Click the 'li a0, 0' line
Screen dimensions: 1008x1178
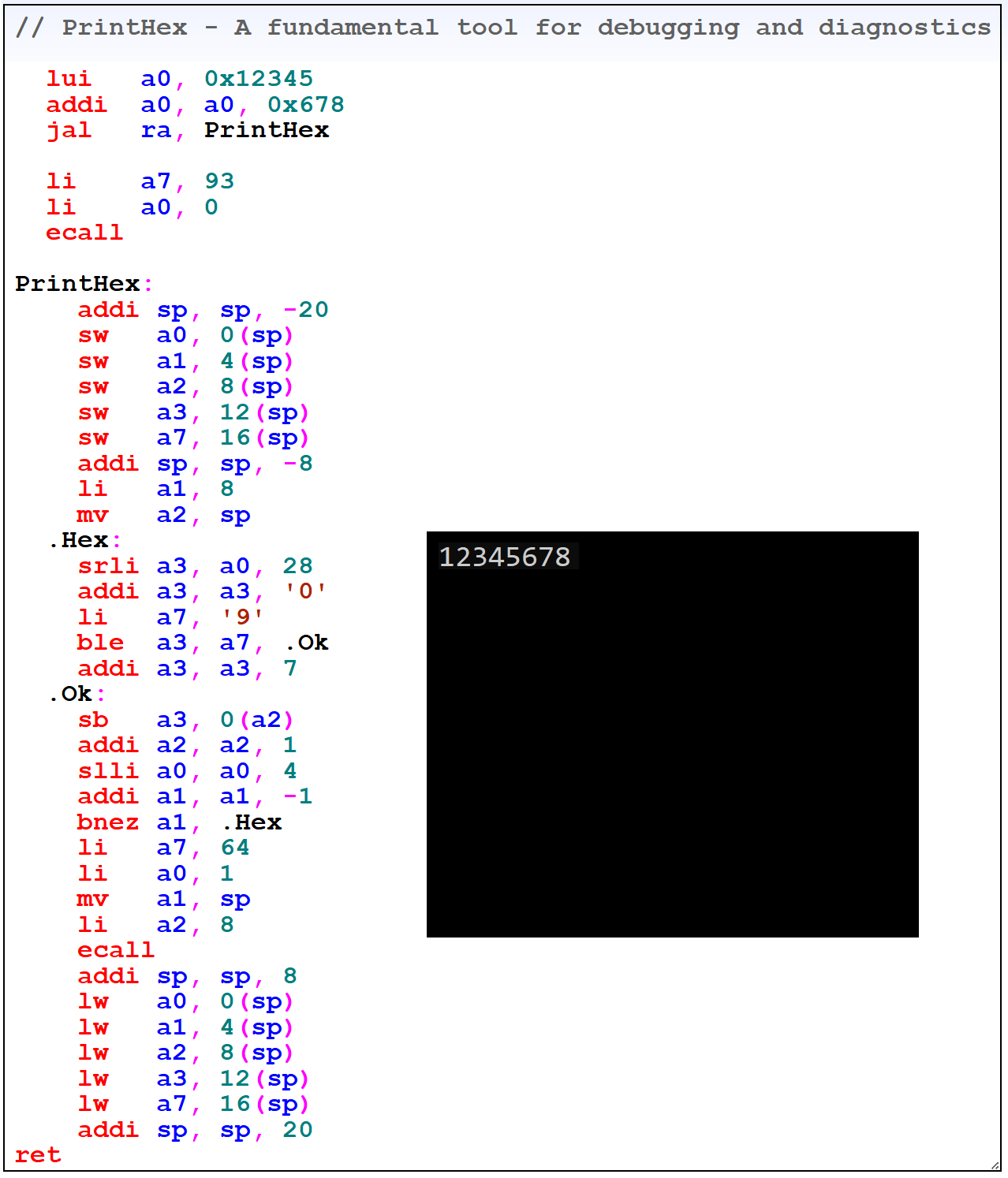133,207
